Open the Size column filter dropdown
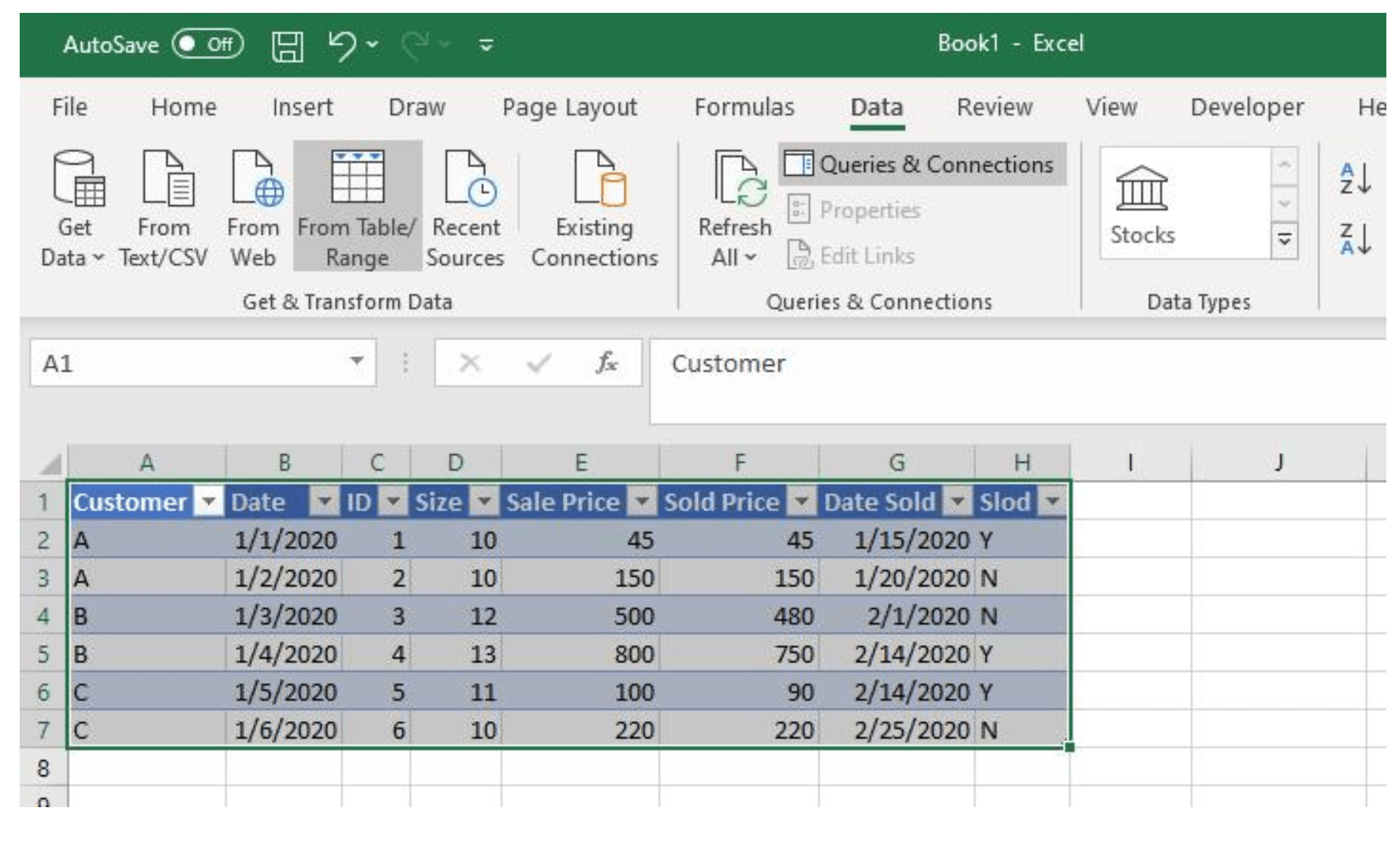Image resolution: width=1400 pixels, height=842 pixels. (484, 501)
